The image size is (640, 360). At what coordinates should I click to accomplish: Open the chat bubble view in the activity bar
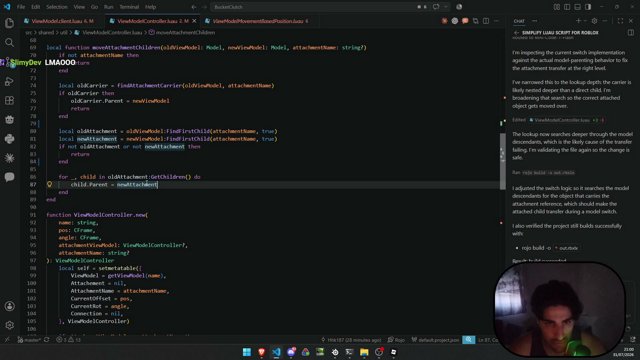9,177
